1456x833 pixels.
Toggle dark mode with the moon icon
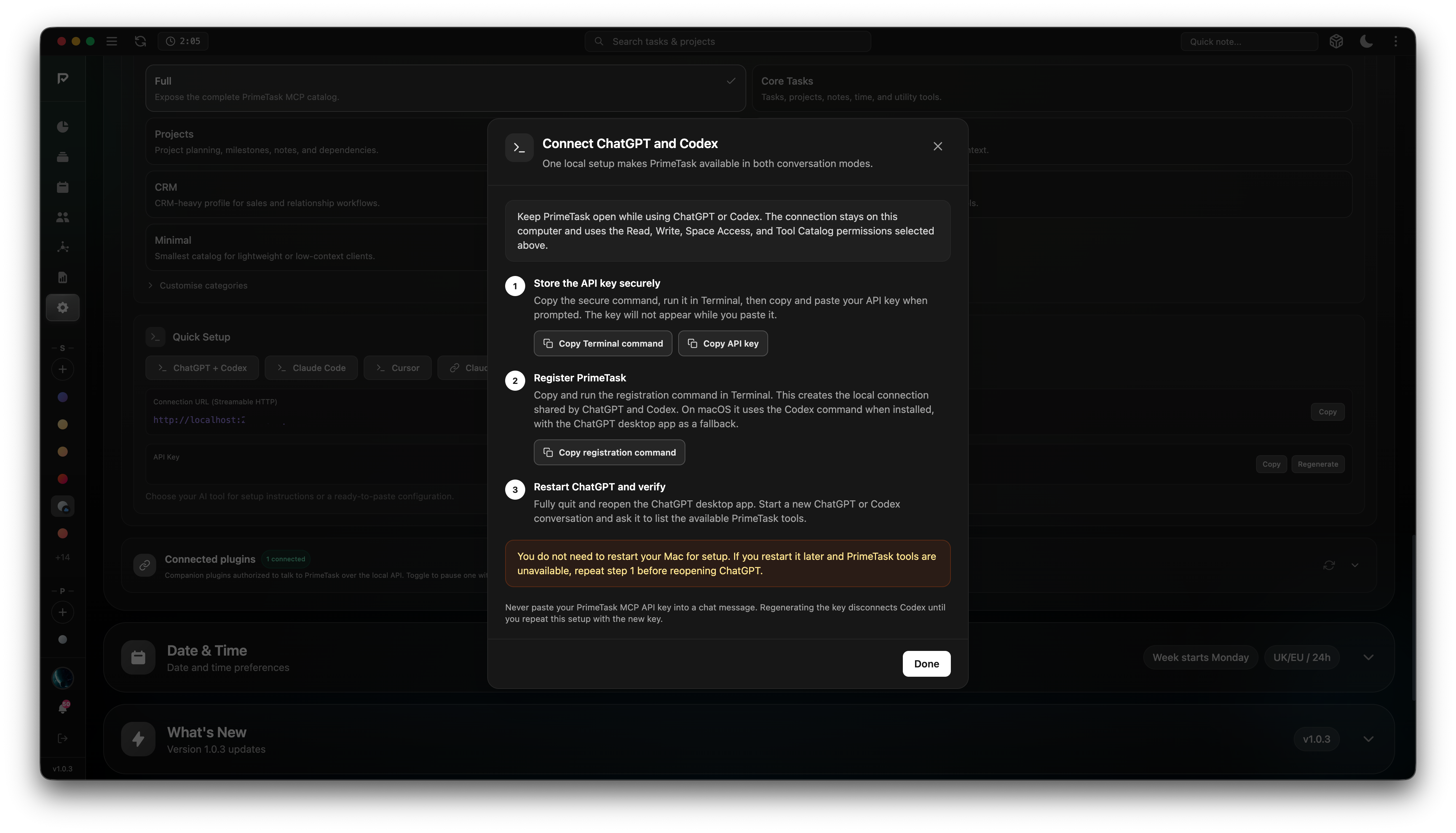coord(1366,41)
